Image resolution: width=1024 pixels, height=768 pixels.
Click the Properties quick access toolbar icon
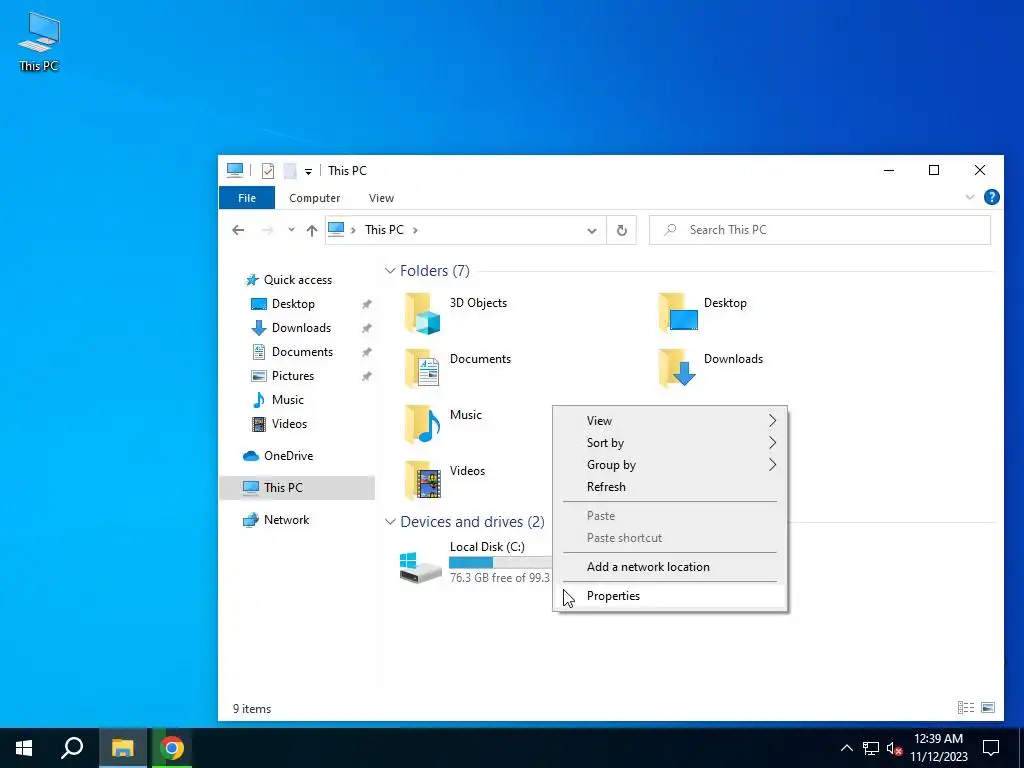point(268,170)
